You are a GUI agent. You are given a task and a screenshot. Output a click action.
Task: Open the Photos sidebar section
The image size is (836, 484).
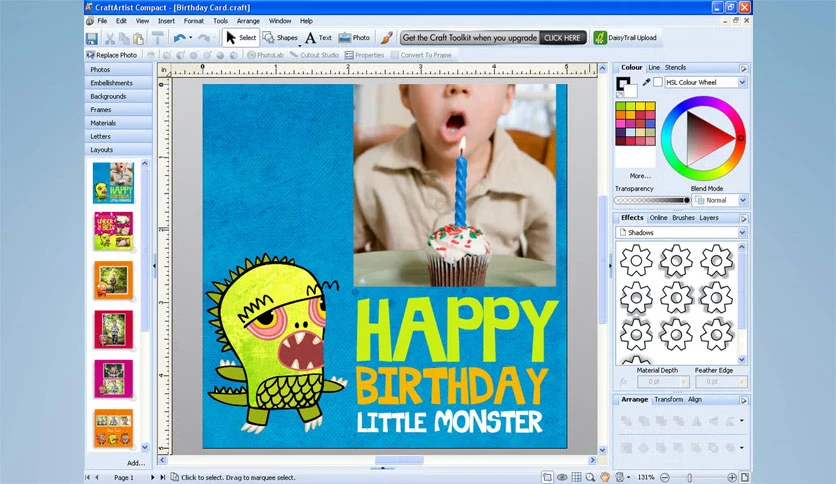(x=118, y=69)
